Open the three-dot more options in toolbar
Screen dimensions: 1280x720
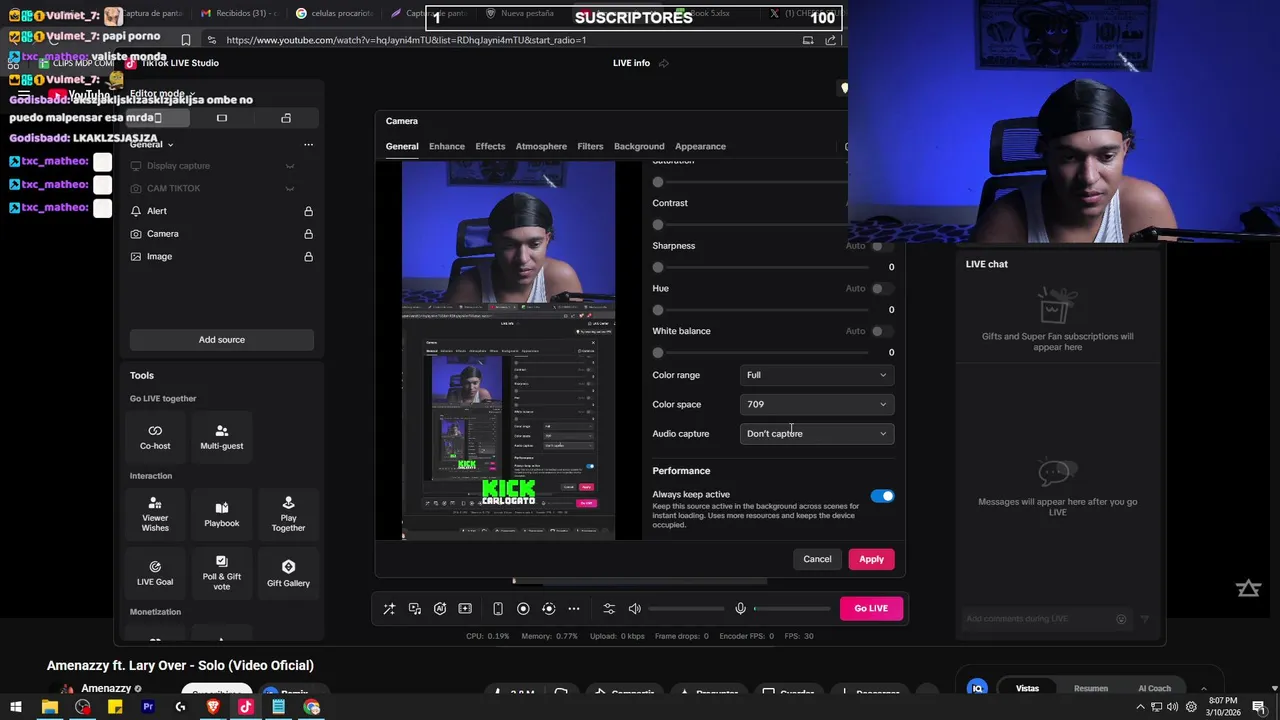574,609
